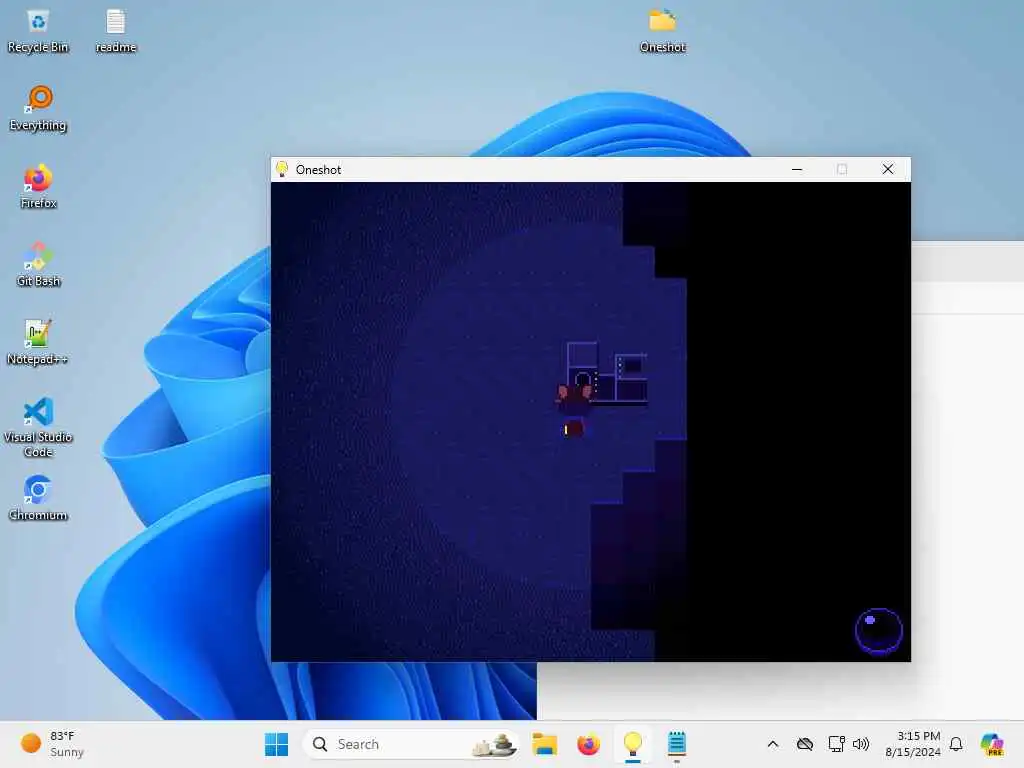Launch Visual Studio Code shortcut
Screen dimensions: 1024x768
(x=38, y=427)
